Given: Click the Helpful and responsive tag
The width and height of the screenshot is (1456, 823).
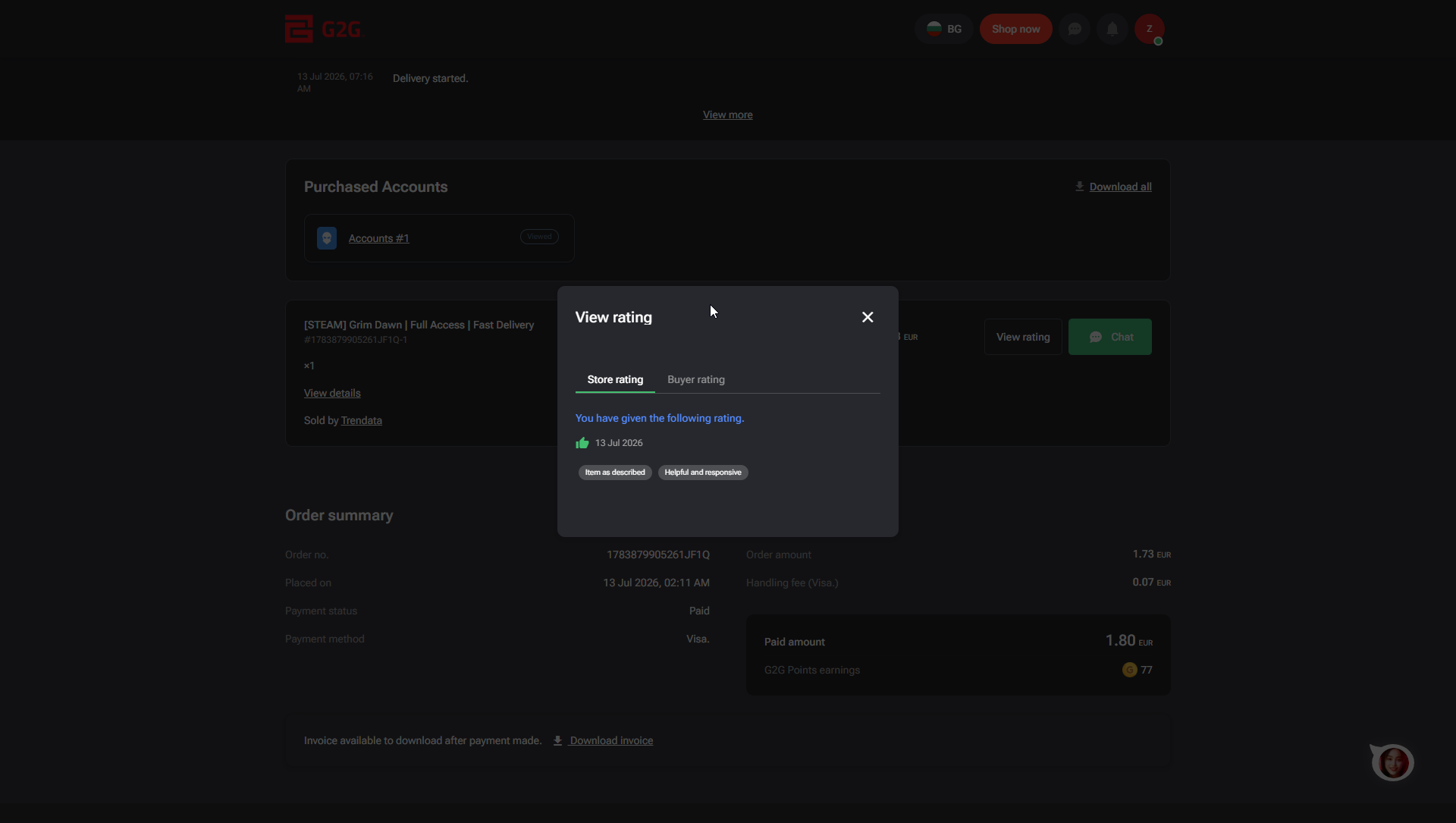Looking at the screenshot, I should click(703, 473).
